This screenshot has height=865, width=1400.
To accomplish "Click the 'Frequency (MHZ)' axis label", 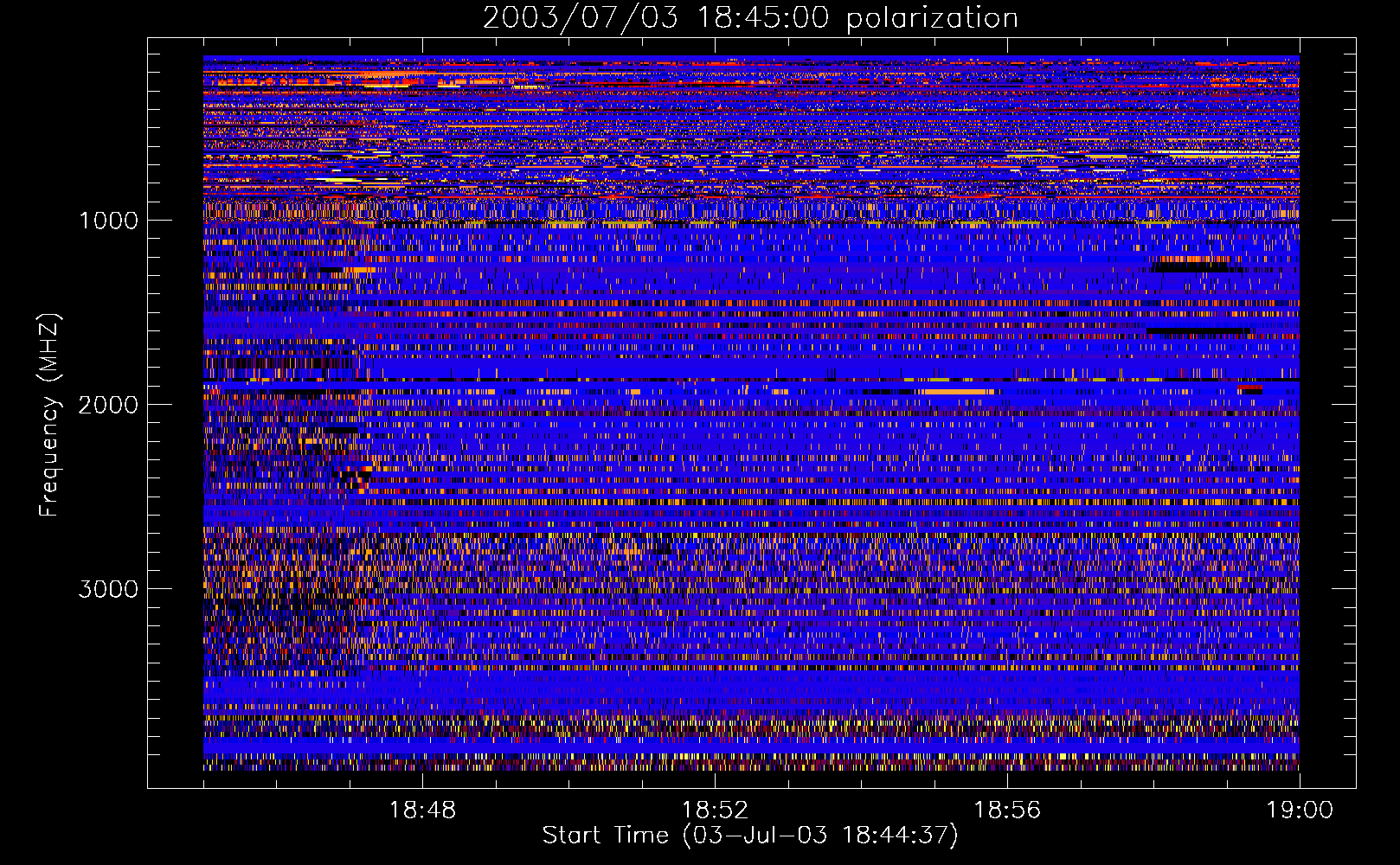I will pyautogui.click(x=49, y=415).
